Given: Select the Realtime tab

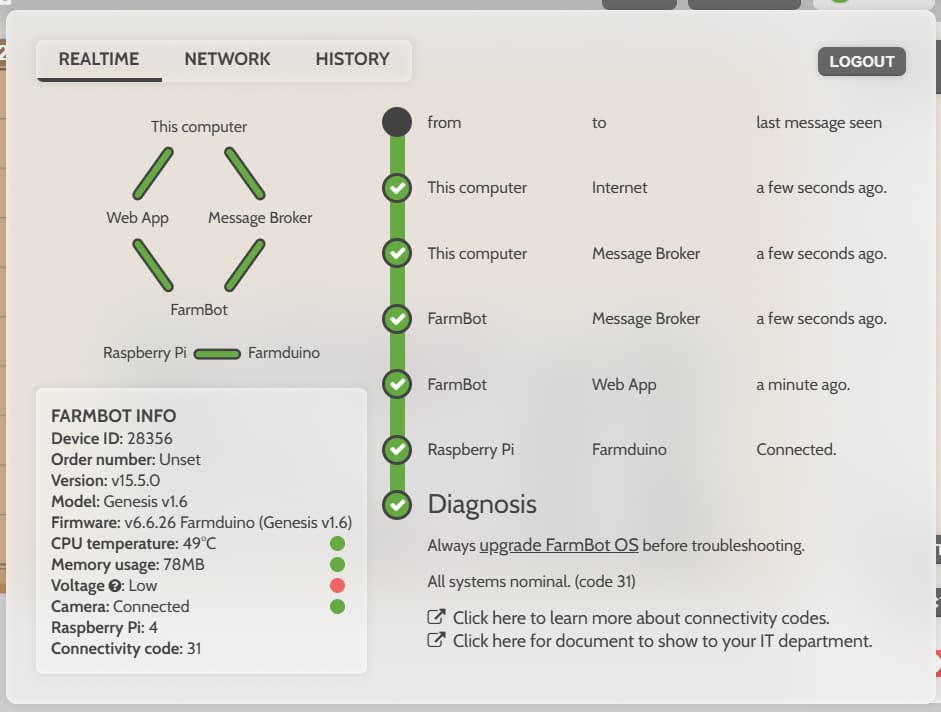Looking at the screenshot, I should [x=98, y=59].
